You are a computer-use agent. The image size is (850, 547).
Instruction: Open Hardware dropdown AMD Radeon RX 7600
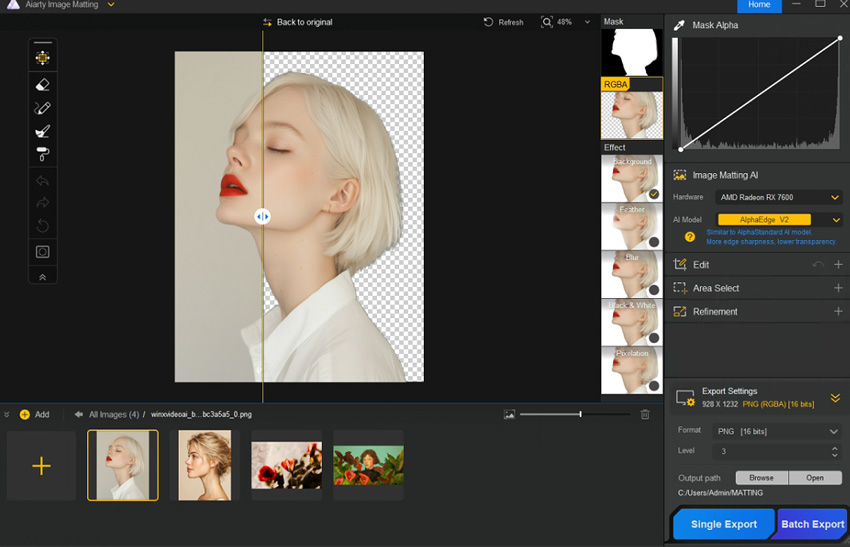point(778,197)
